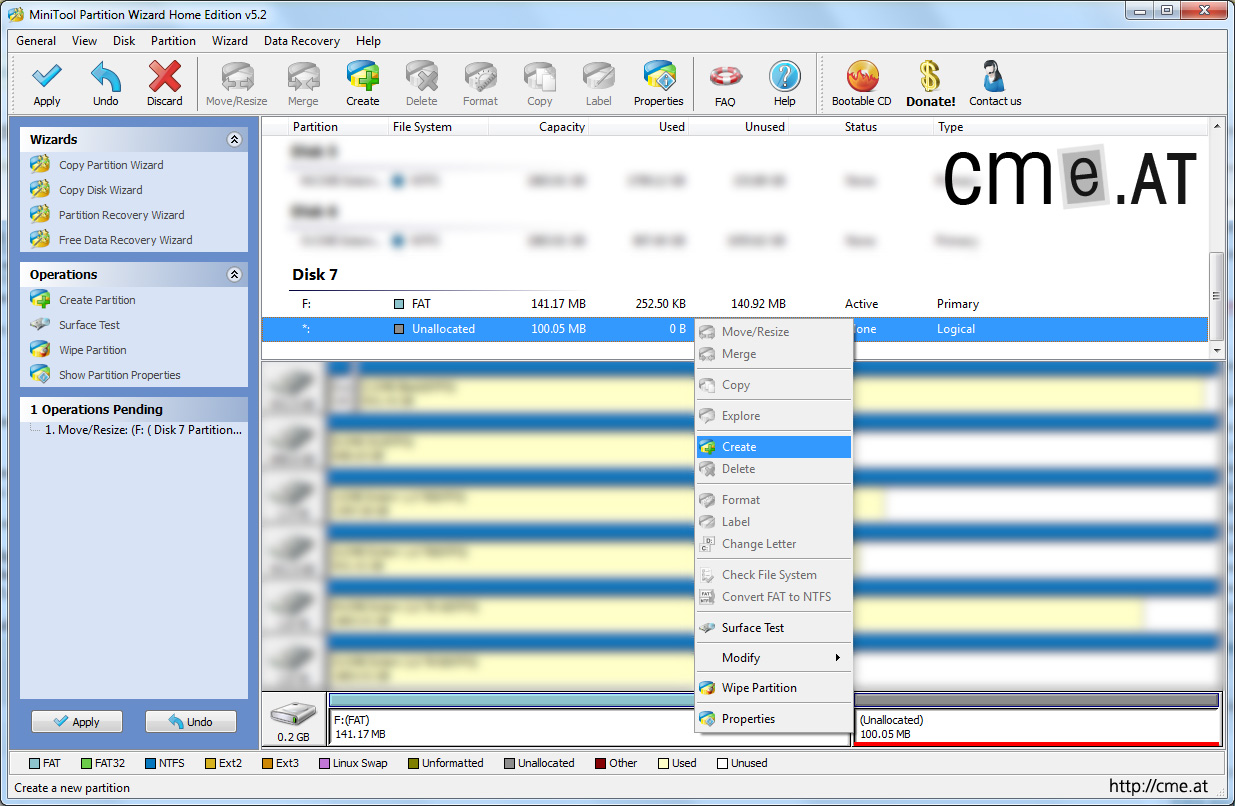Image resolution: width=1235 pixels, height=806 pixels.
Task: Click the FAT legend color swatch
Action: coord(34,764)
